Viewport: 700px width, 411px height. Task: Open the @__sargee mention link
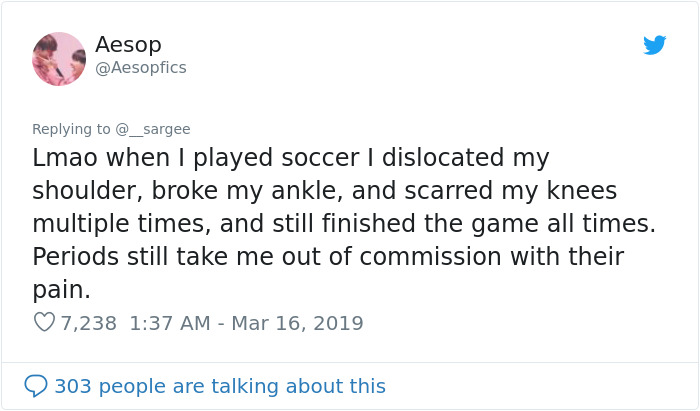153,129
